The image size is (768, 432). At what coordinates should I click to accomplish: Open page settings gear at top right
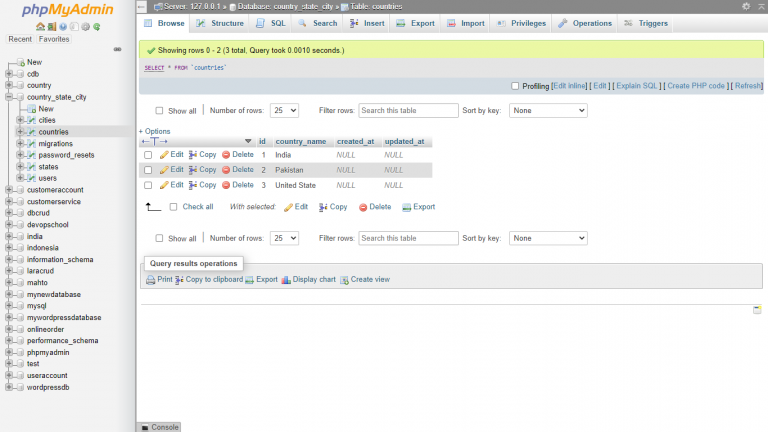click(x=746, y=6)
